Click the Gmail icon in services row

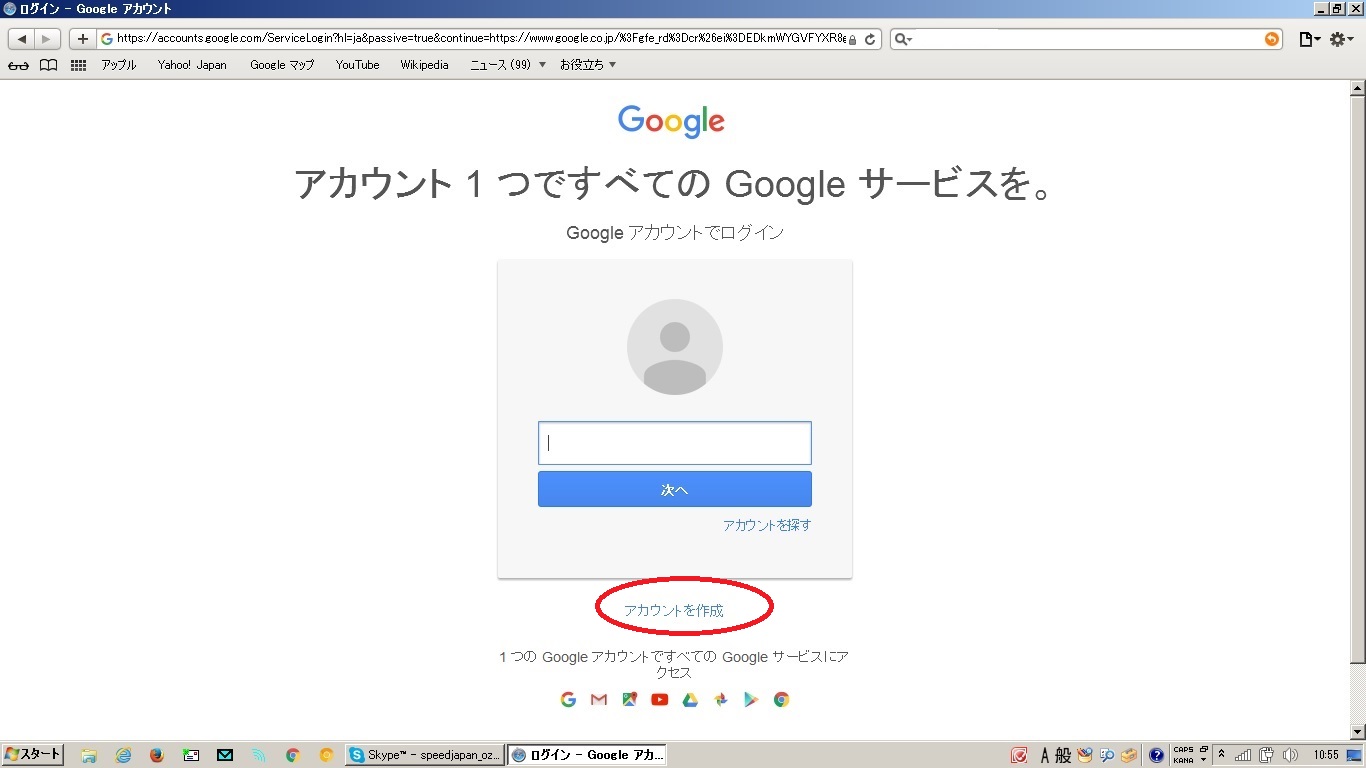point(599,700)
